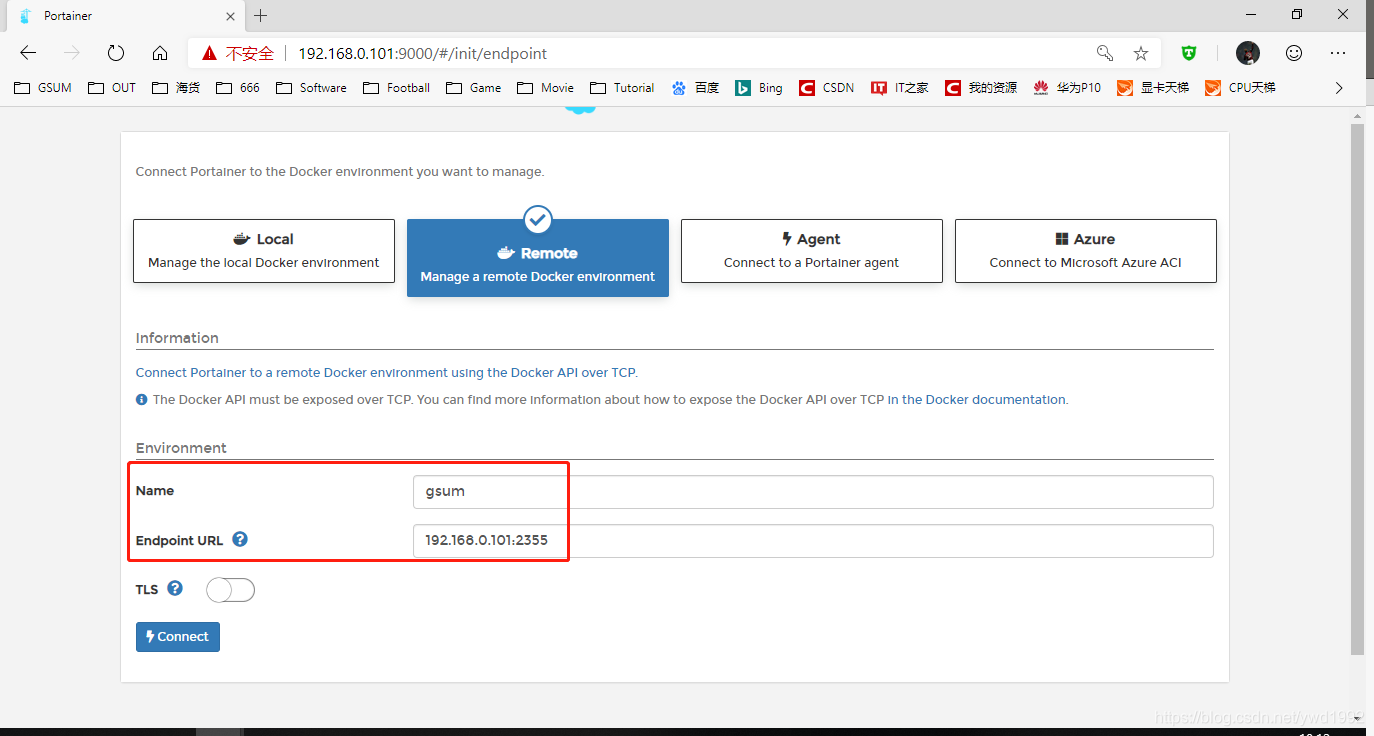Screen dimensions: 1374x736
Task: Open the OUT bookmark folder
Action: tap(112, 87)
